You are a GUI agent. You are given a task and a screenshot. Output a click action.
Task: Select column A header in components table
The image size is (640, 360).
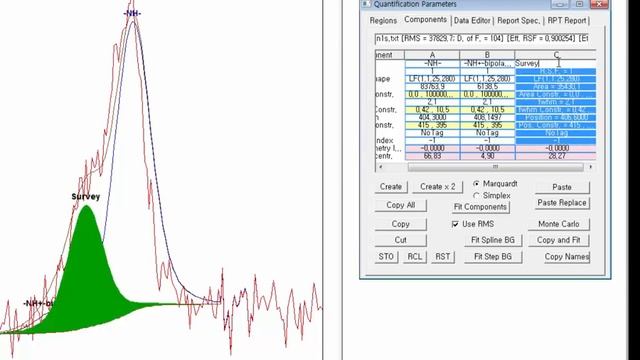tap(432, 55)
